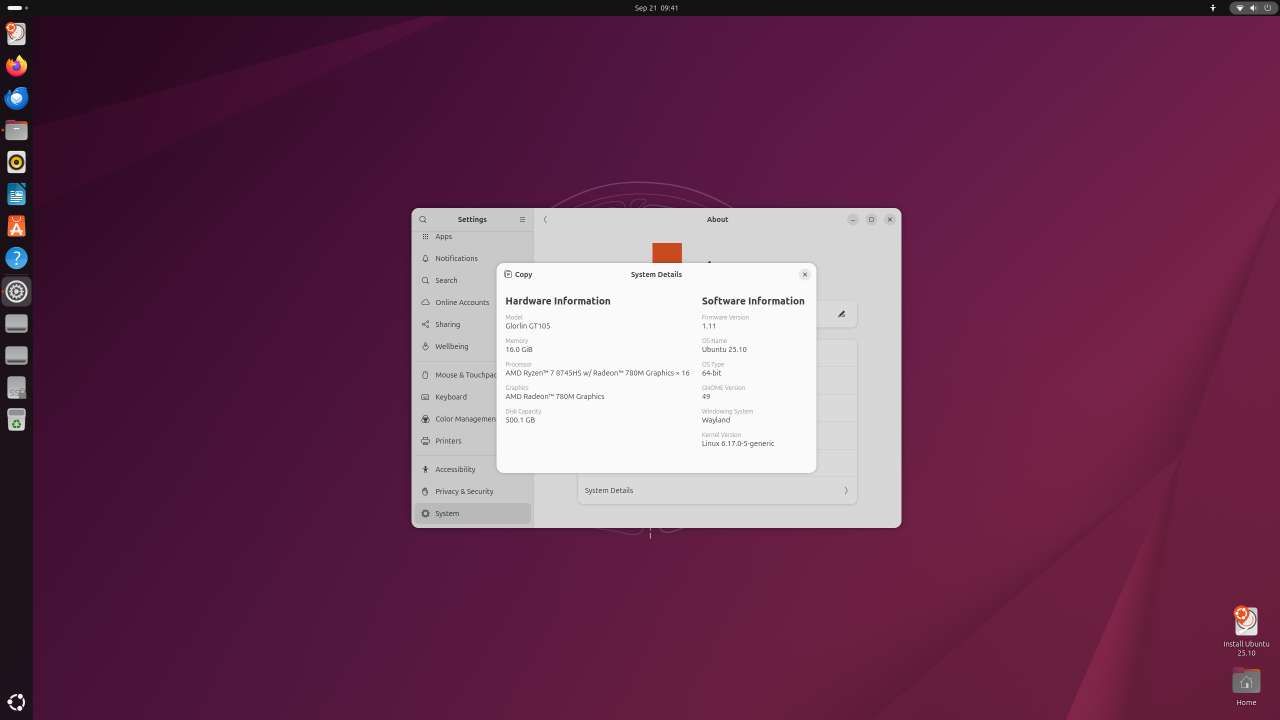Maximize the Settings window
The height and width of the screenshot is (720, 1280).
(x=871, y=219)
